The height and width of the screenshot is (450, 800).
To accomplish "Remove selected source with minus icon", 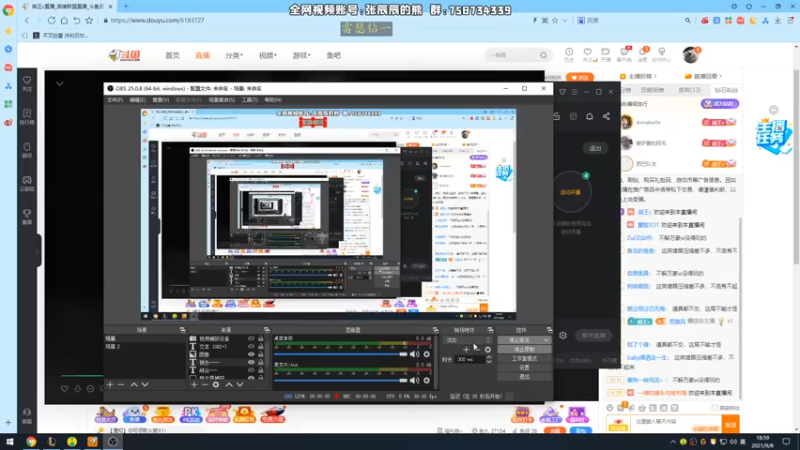I will click(205, 385).
